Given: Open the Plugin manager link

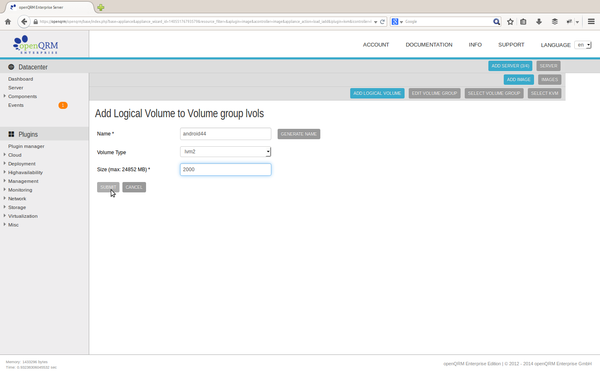Looking at the screenshot, I should pos(26,146).
